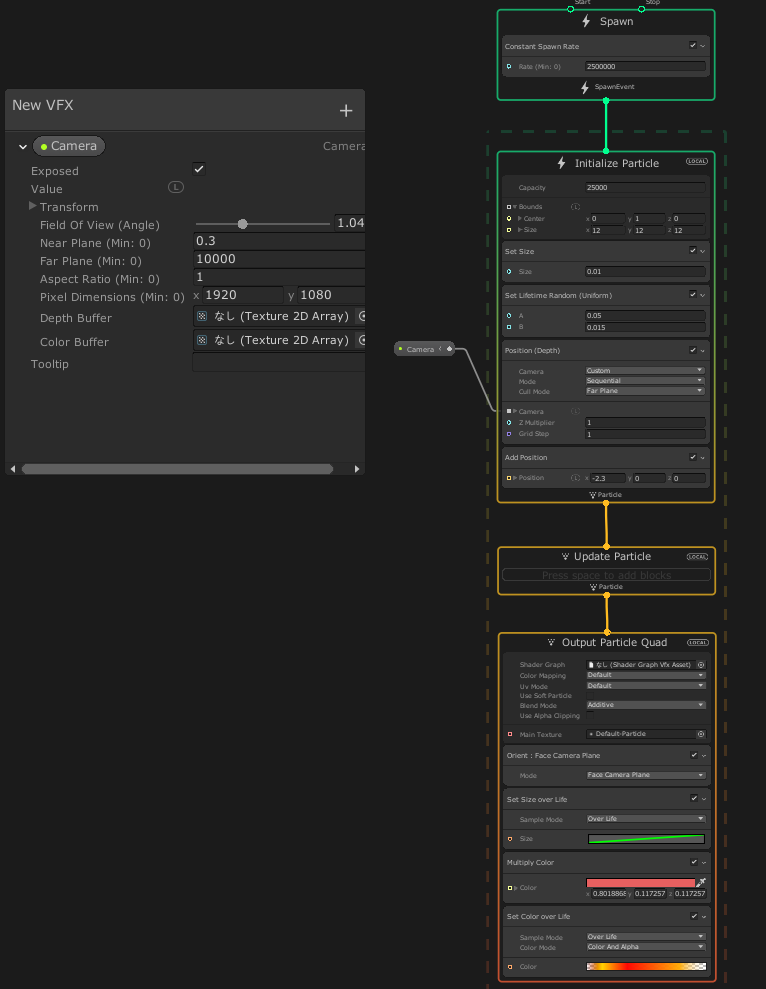Click the Add Position x field -2.3
The width and height of the screenshot is (766, 989).
(608, 478)
